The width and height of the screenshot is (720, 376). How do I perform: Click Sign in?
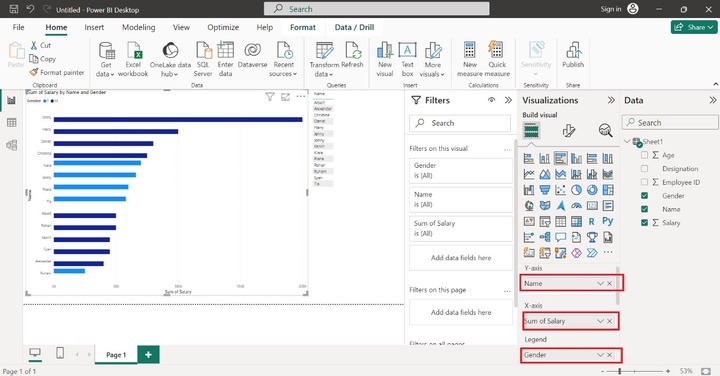click(611, 9)
